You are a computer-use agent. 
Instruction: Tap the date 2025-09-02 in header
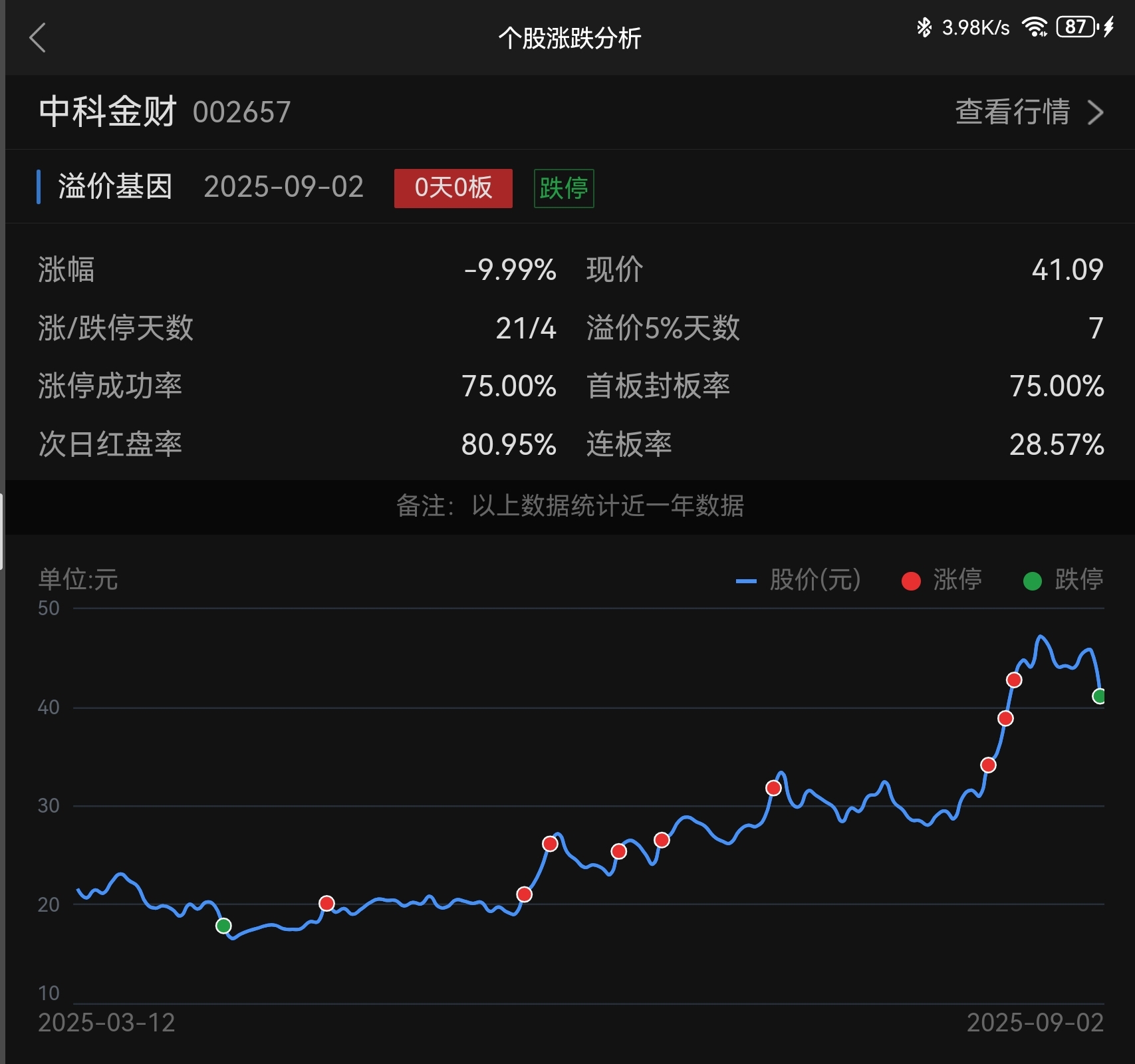coord(284,187)
